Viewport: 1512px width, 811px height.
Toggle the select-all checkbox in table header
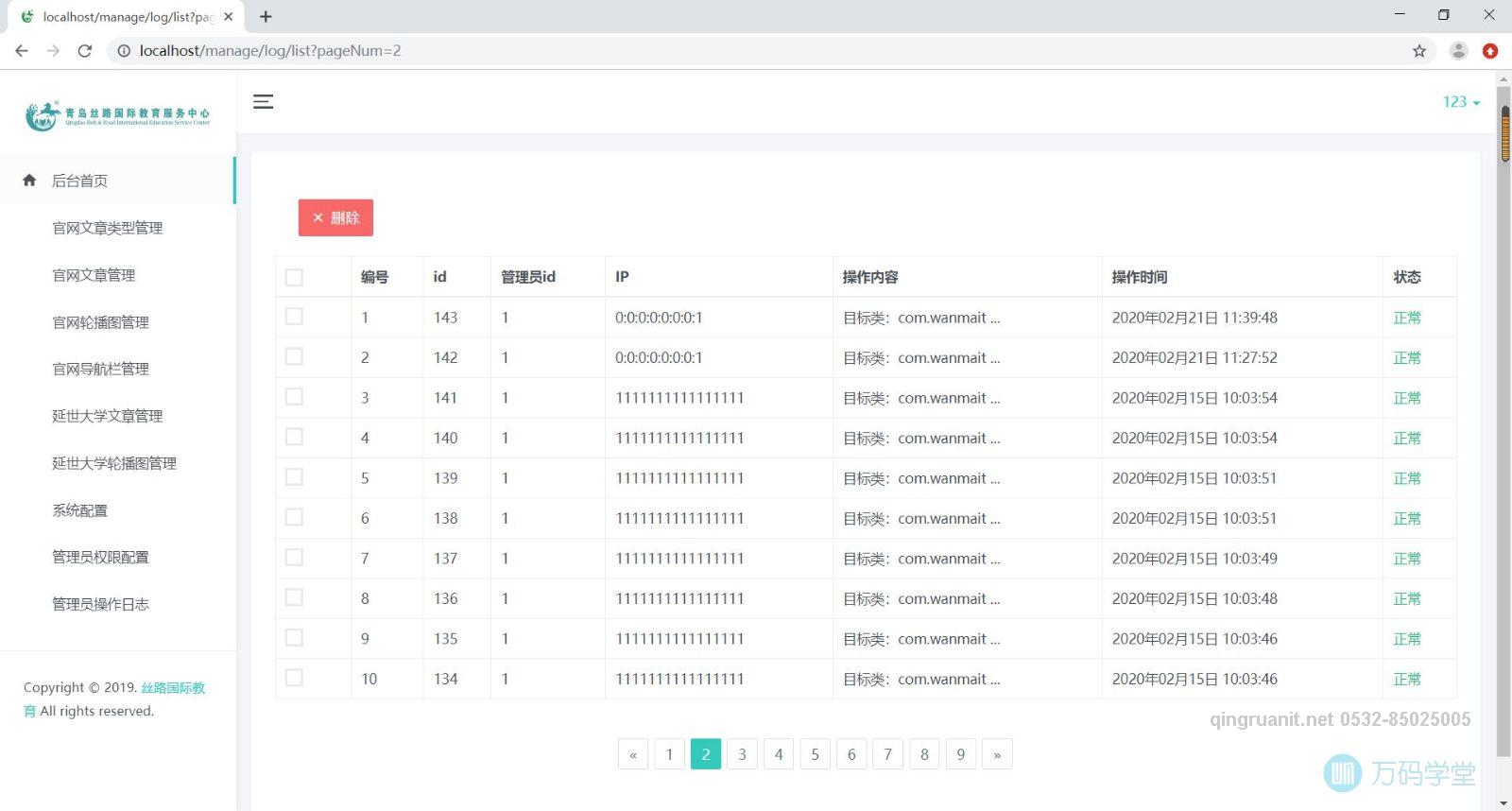click(294, 277)
